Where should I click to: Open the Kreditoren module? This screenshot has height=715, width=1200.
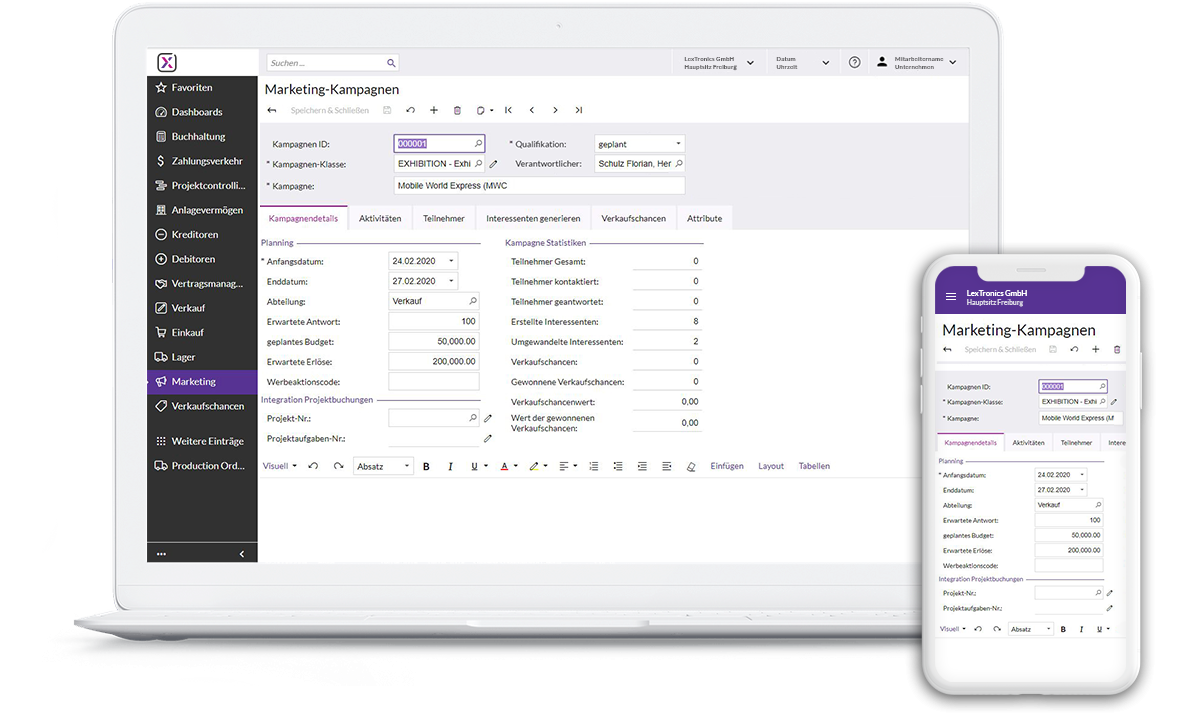click(202, 235)
